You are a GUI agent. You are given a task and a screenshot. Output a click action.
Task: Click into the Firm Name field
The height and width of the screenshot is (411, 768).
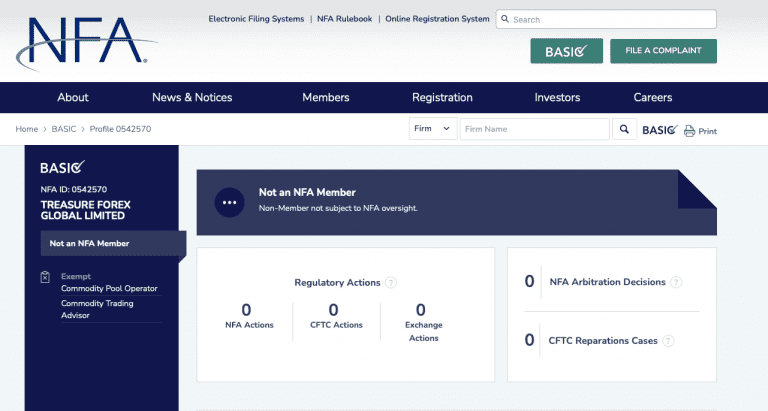tap(534, 129)
